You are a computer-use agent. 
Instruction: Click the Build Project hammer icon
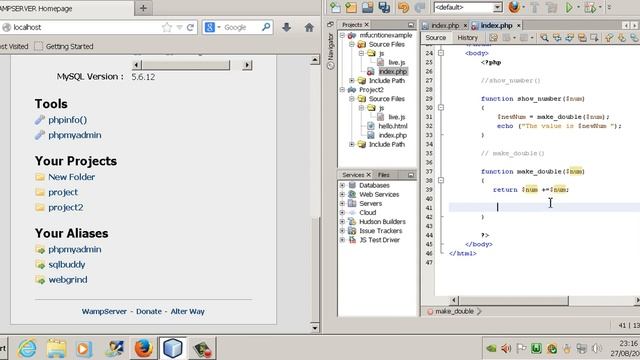coord(535,7)
